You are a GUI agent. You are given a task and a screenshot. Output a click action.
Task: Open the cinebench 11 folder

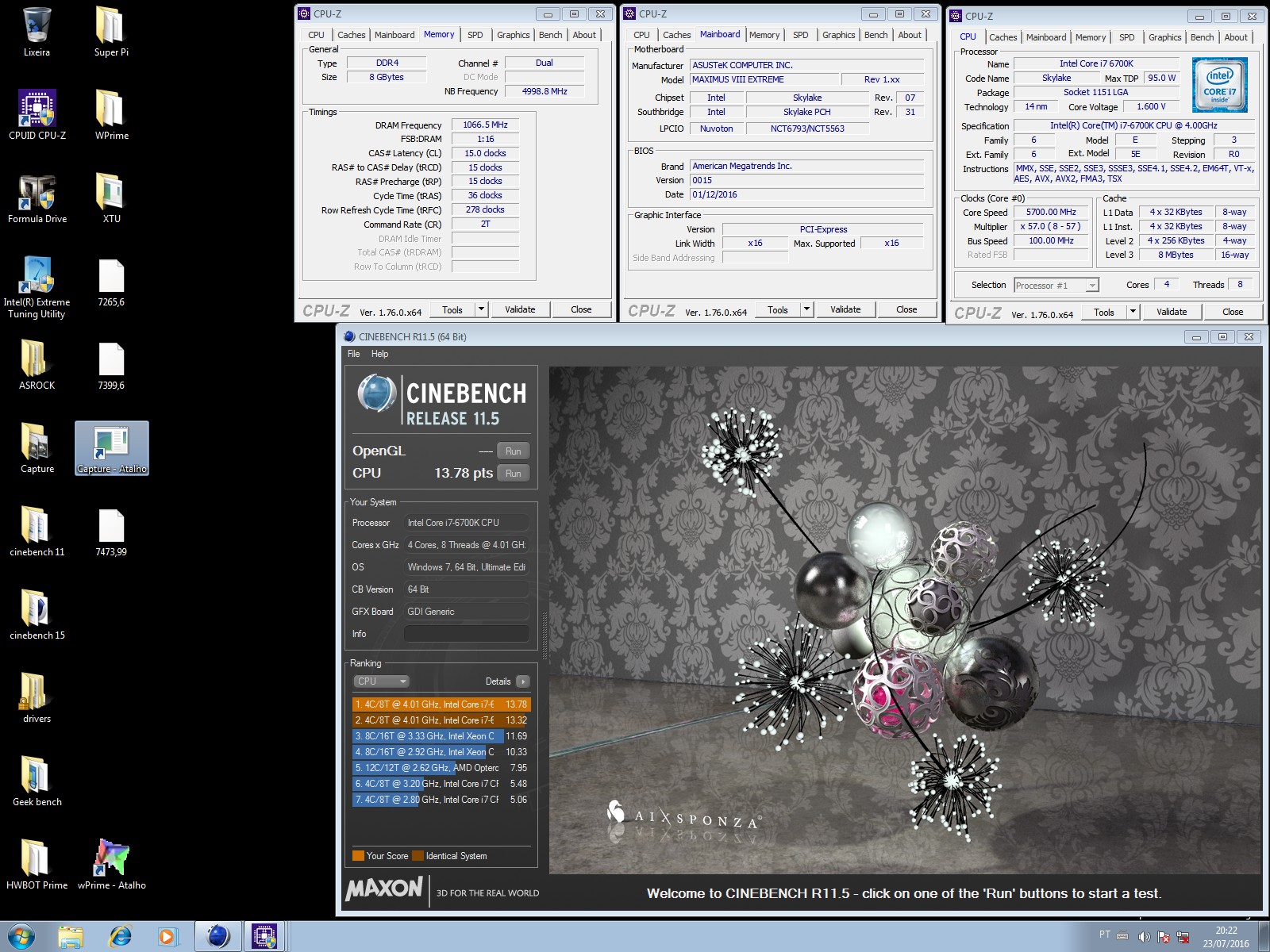click(x=37, y=532)
